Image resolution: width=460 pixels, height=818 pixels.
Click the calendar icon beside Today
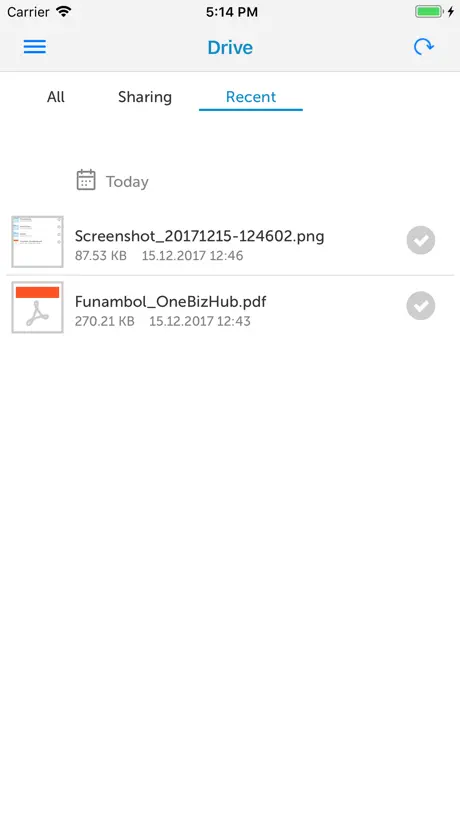(86, 180)
